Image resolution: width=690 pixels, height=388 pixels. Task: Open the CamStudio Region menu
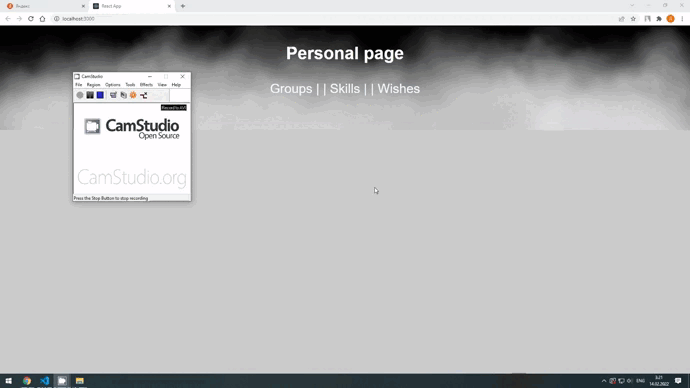93,84
